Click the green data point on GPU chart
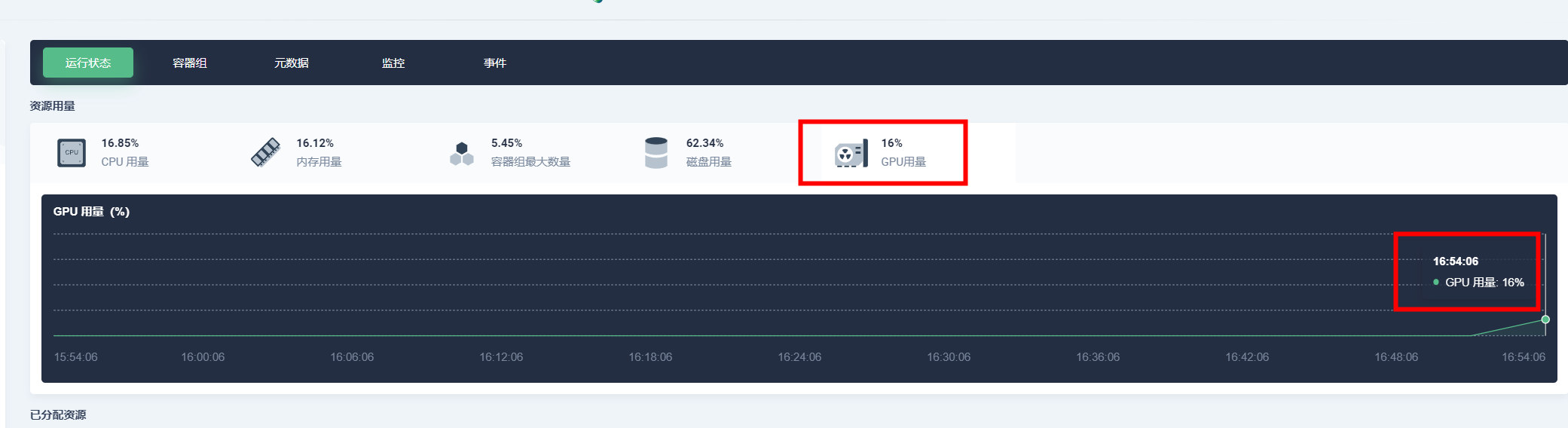The image size is (1568, 428). tap(1545, 319)
